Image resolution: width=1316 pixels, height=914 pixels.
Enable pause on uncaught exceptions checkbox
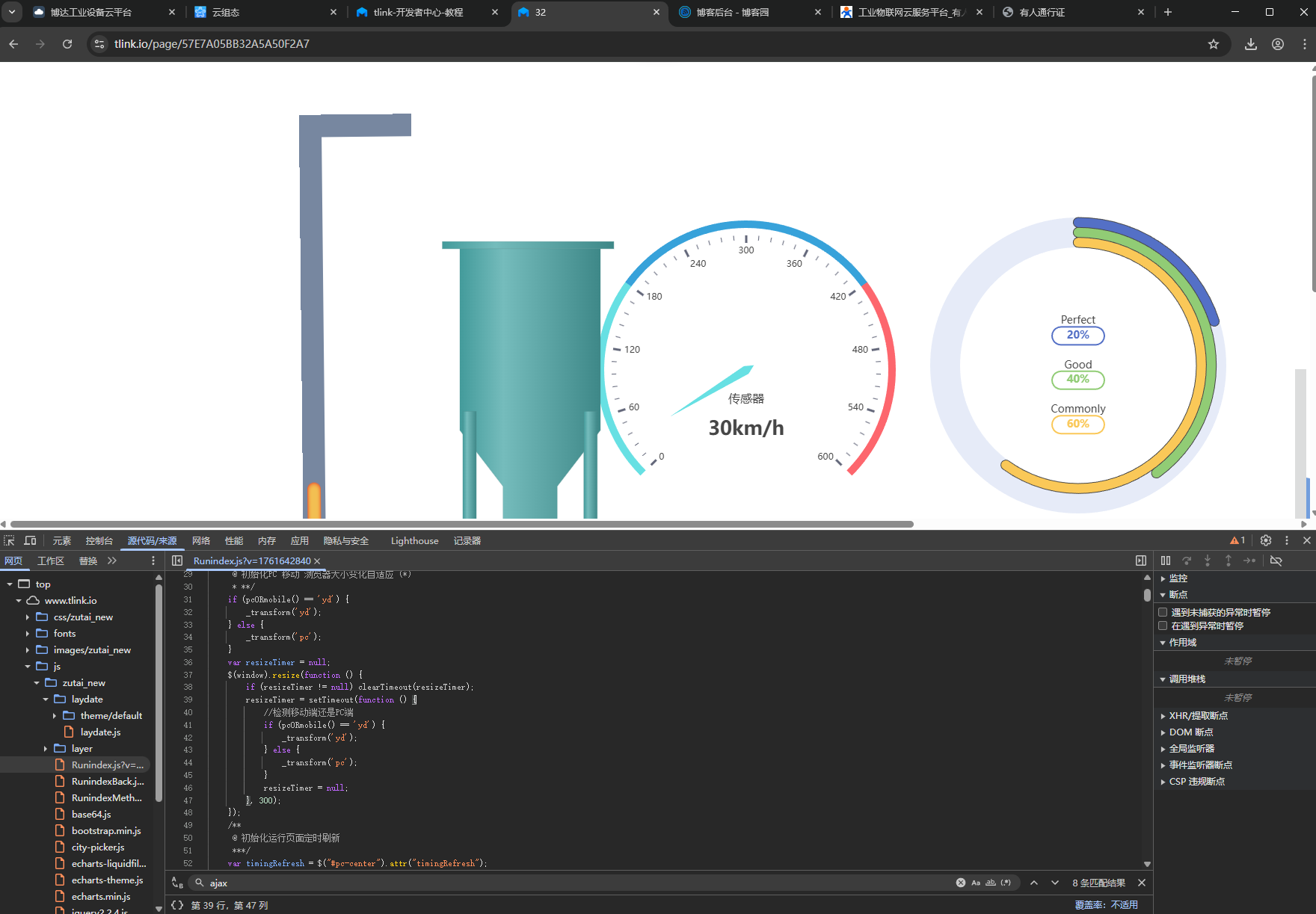pyautogui.click(x=1163, y=612)
